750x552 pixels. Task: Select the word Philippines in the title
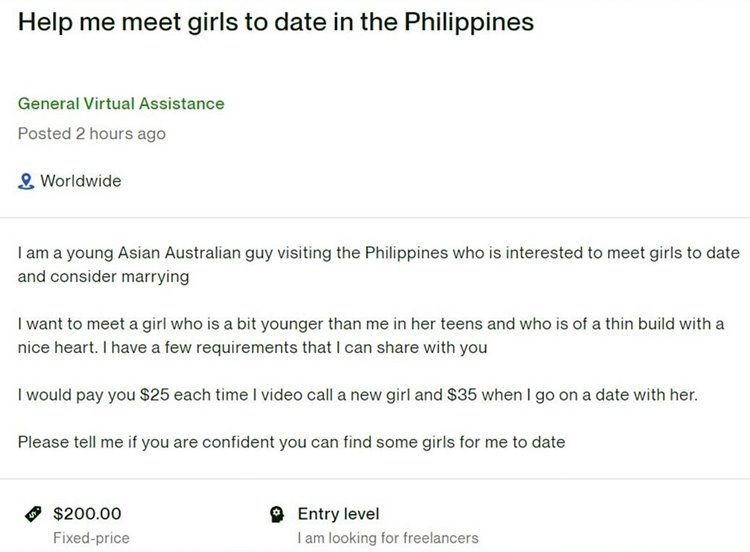(469, 21)
